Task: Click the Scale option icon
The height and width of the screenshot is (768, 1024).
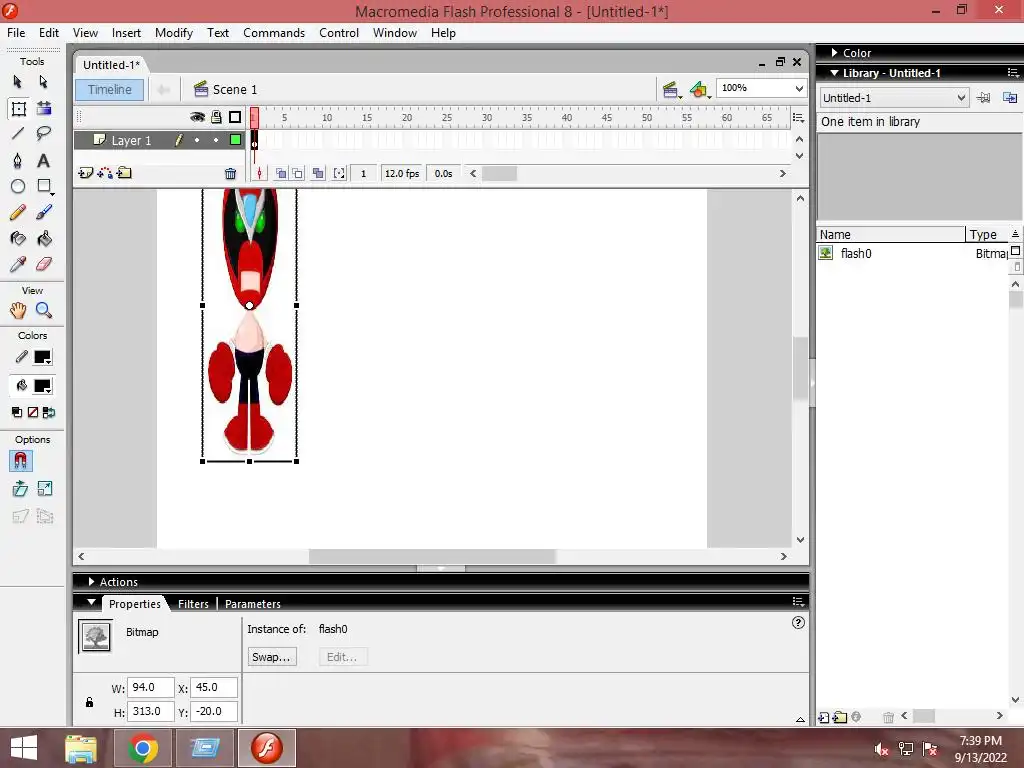Action: coord(45,489)
